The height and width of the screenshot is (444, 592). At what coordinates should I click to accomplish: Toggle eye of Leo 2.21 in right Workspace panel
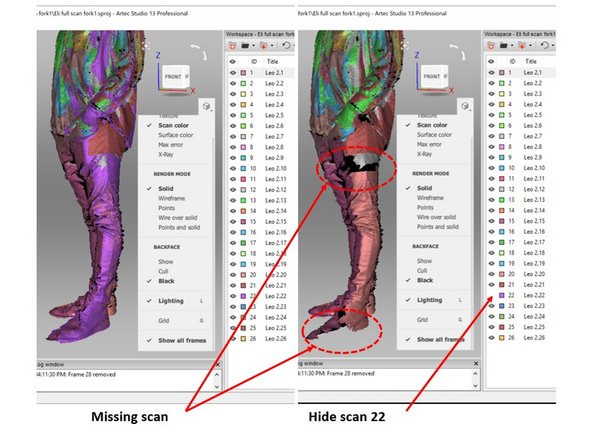coord(491,285)
